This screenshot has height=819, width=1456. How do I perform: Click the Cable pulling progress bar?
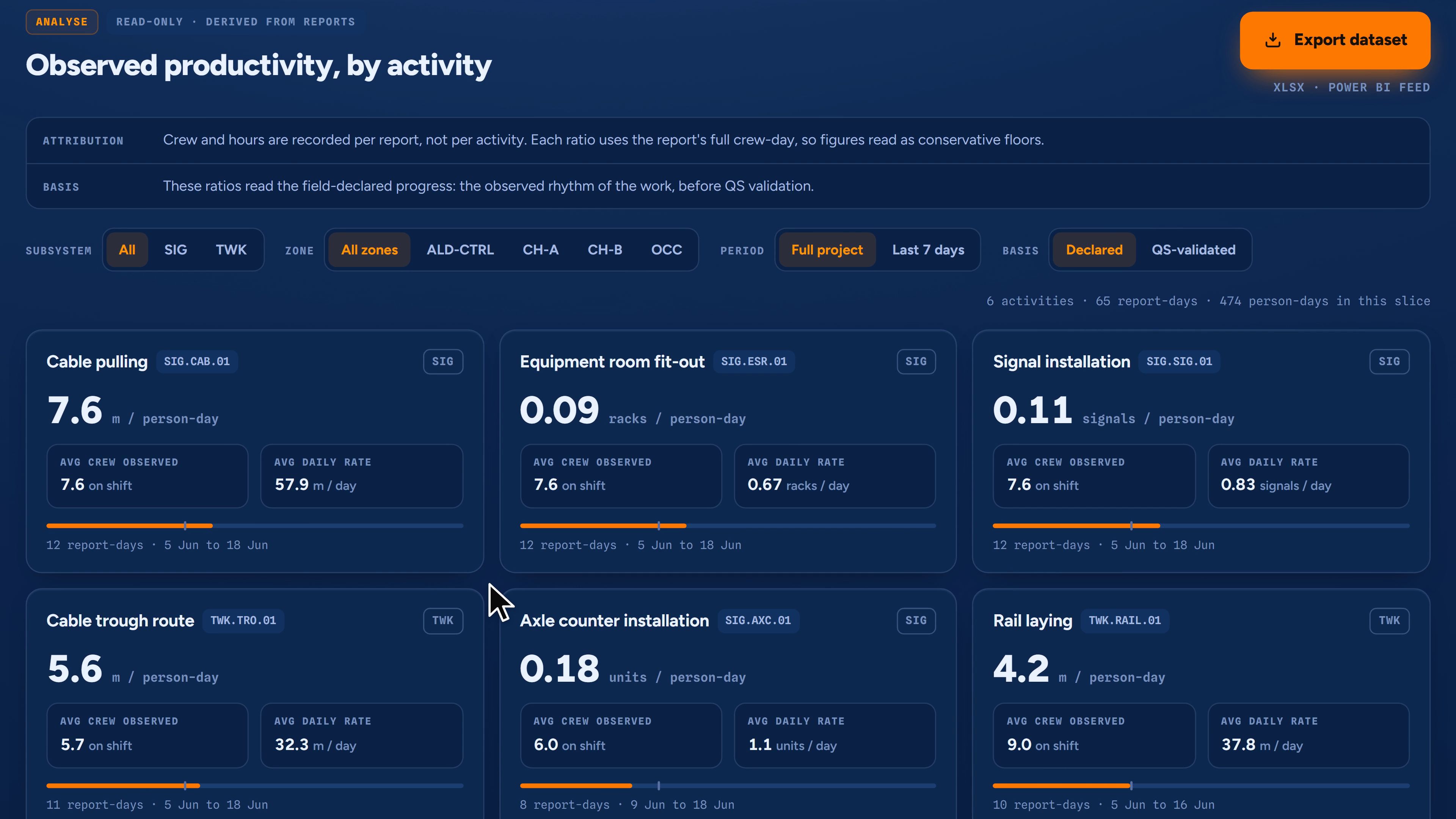[x=255, y=526]
